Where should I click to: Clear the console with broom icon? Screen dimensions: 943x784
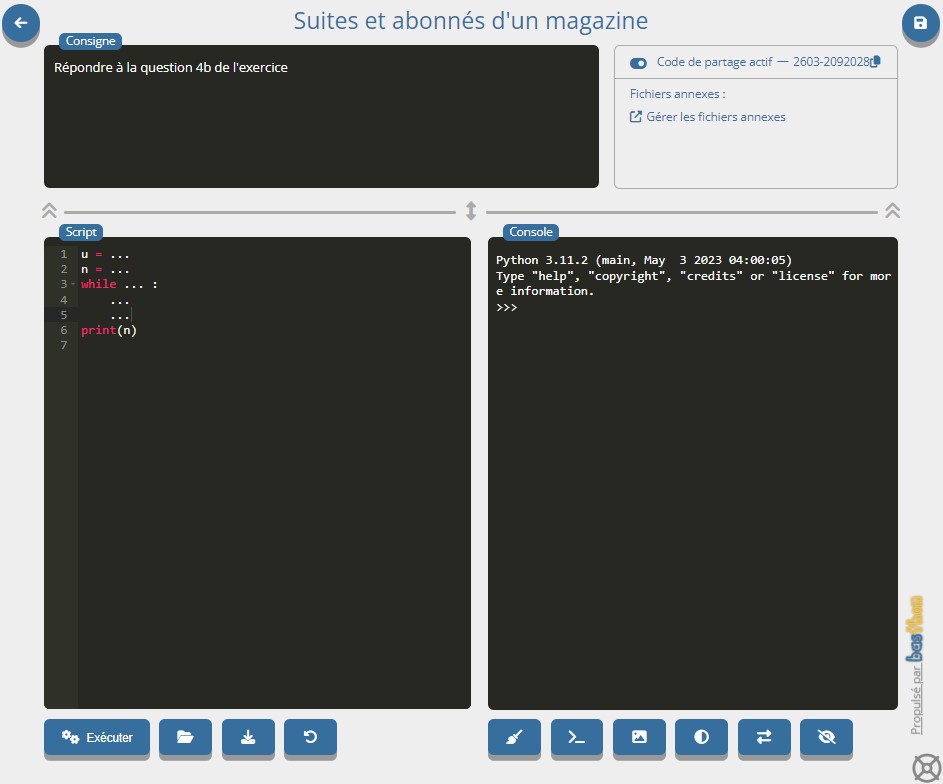click(514, 737)
